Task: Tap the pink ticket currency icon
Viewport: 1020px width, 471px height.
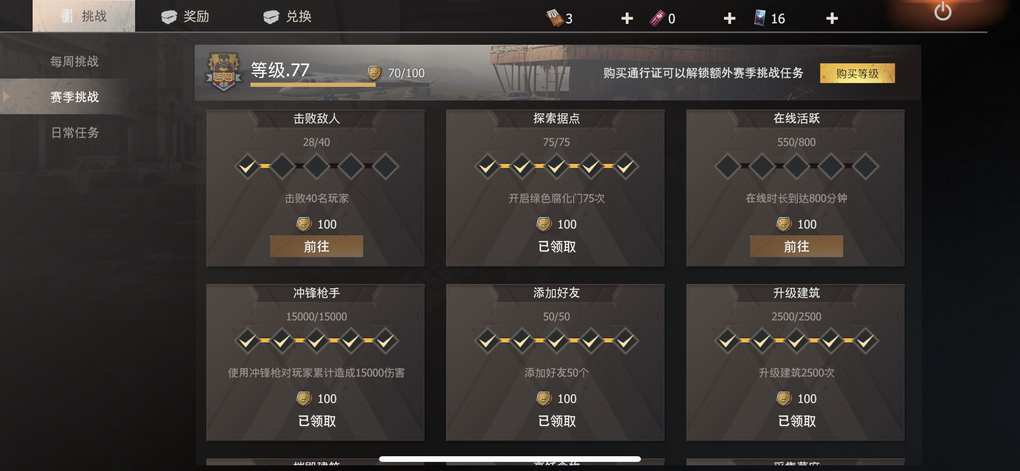Action: (656, 18)
